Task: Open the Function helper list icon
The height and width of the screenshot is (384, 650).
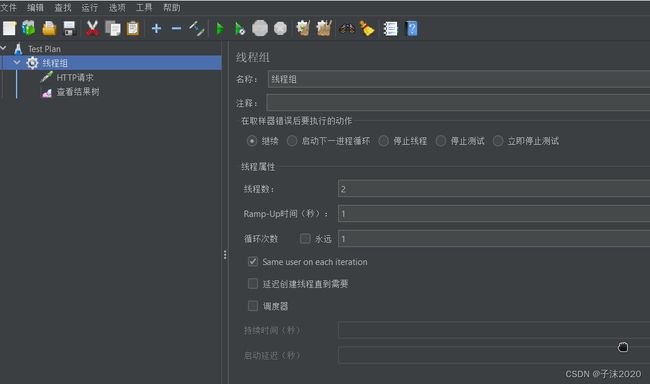Action: [390, 28]
